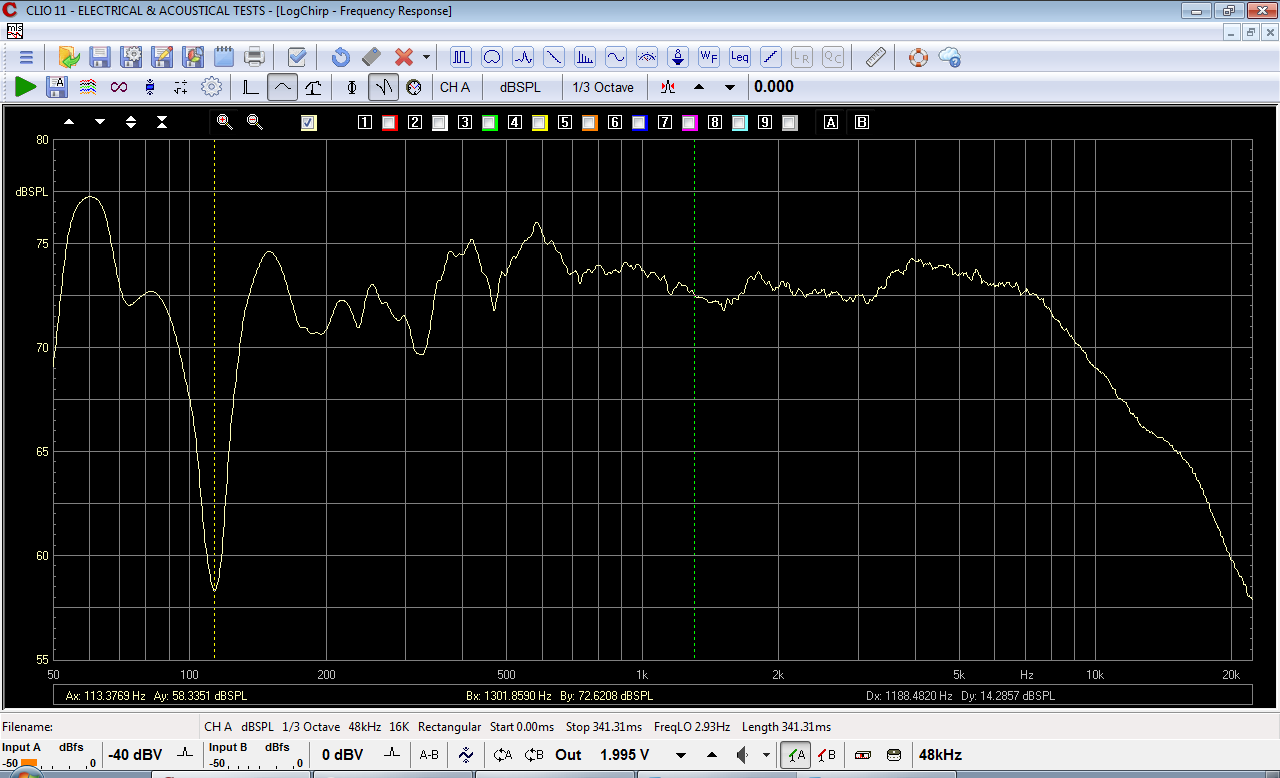The image size is (1280, 778).
Task: Toggle overlay 1 red checkbox
Action: [x=390, y=123]
